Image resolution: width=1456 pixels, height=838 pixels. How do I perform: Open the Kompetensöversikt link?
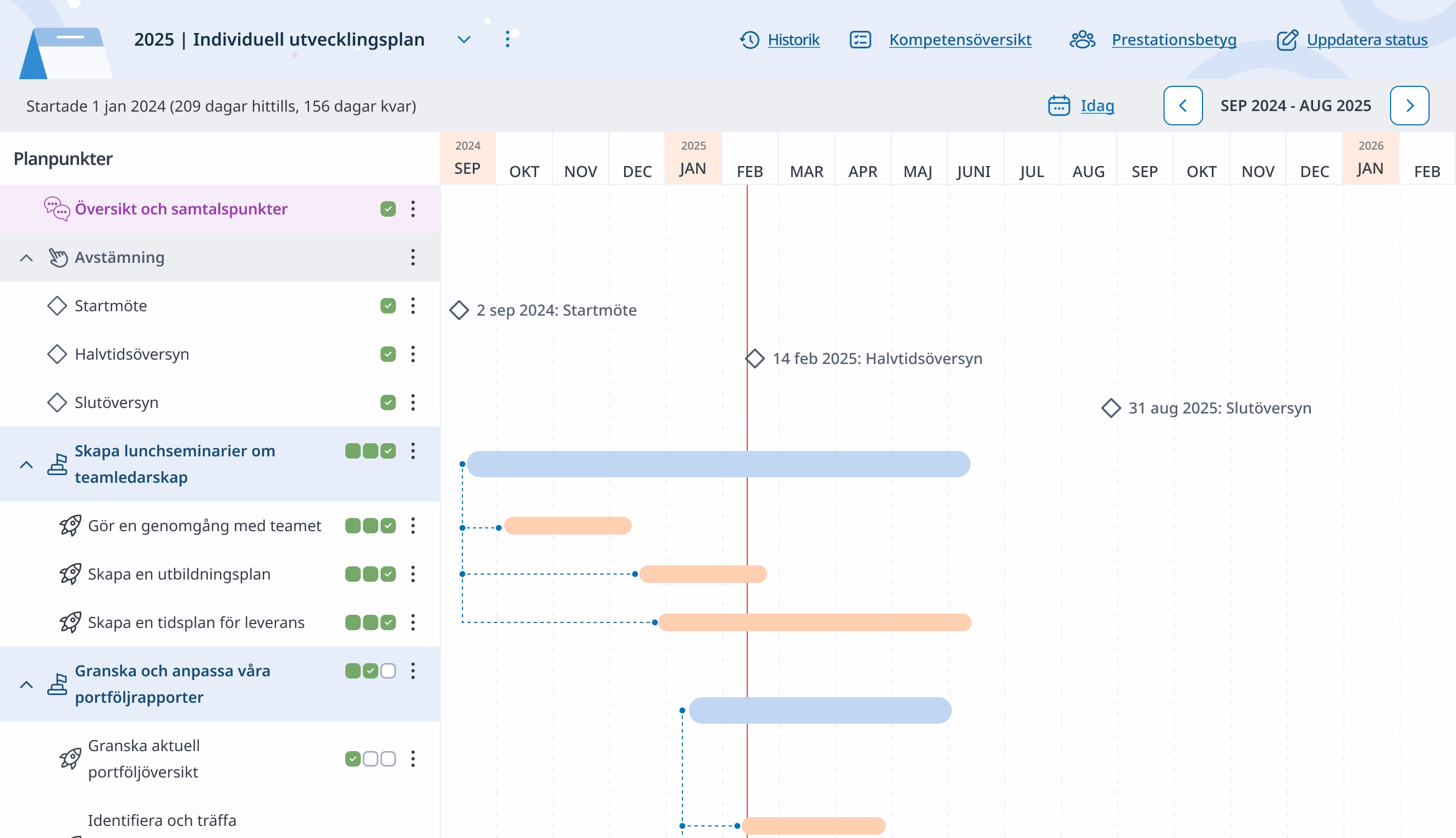960,40
